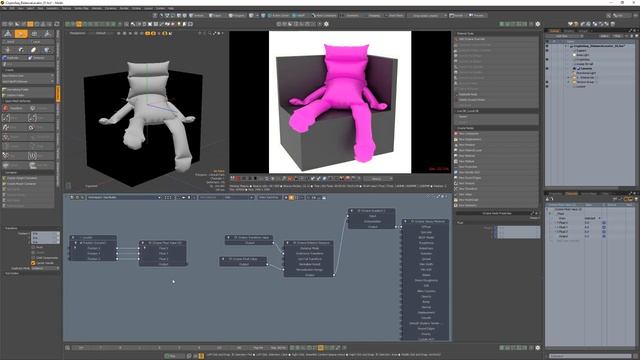The width and height of the screenshot is (640, 360).
Task: Toggle visibility eye of the Texture Group item
Action: (547, 82)
